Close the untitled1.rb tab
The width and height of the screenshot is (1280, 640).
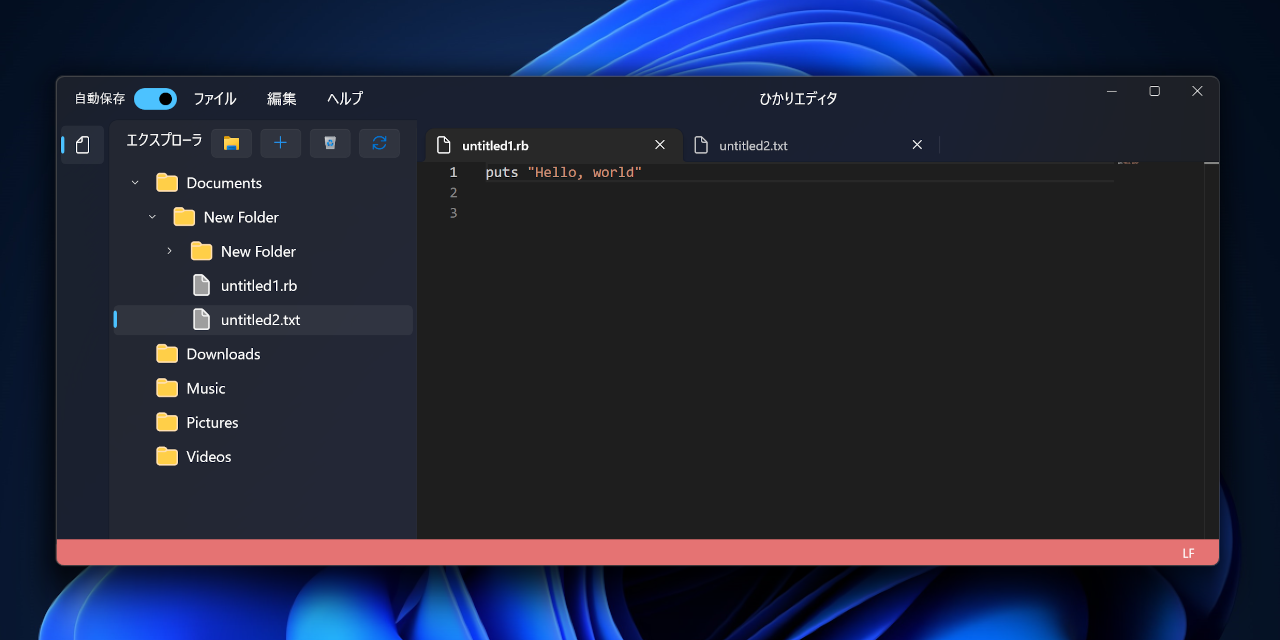[659, 145]
